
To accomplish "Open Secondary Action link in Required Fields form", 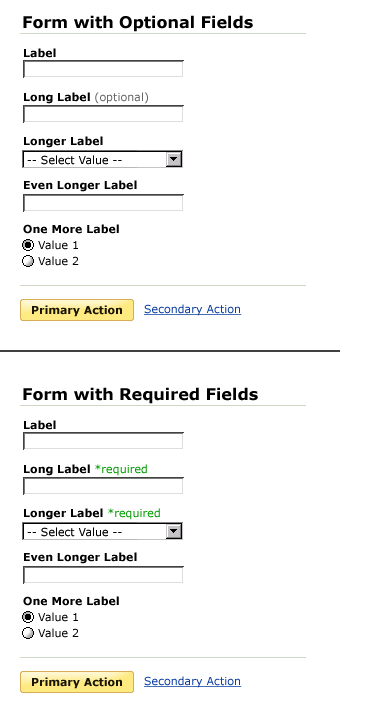I will pos(192,681).
